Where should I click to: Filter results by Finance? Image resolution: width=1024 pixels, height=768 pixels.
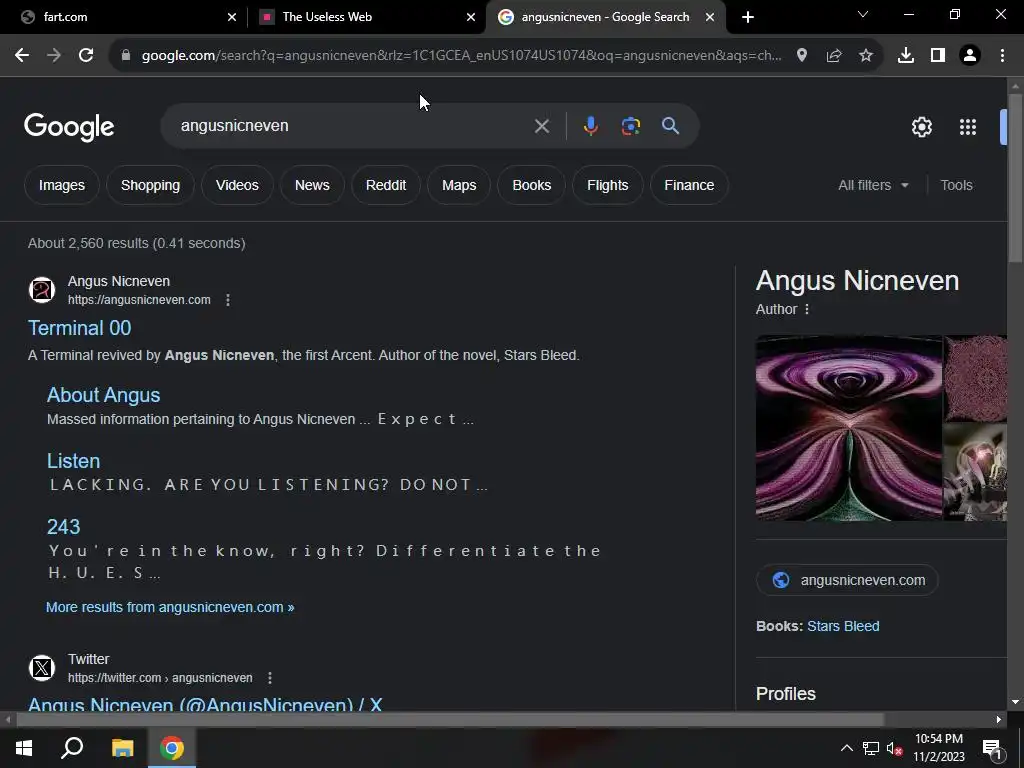click(689, 185)
